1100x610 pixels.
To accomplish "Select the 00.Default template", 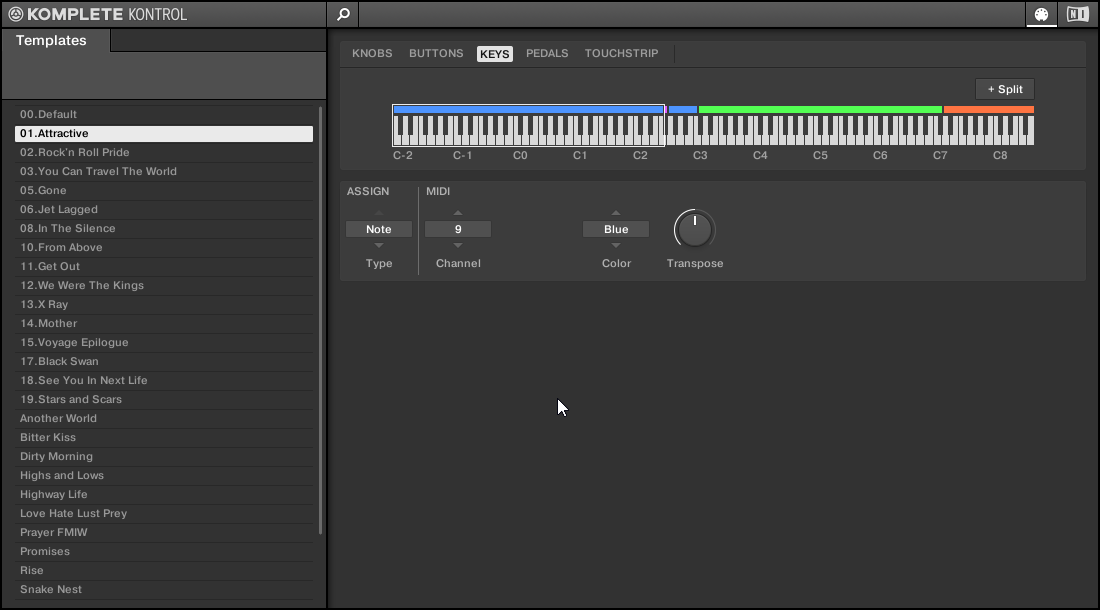I will point(164,114).
